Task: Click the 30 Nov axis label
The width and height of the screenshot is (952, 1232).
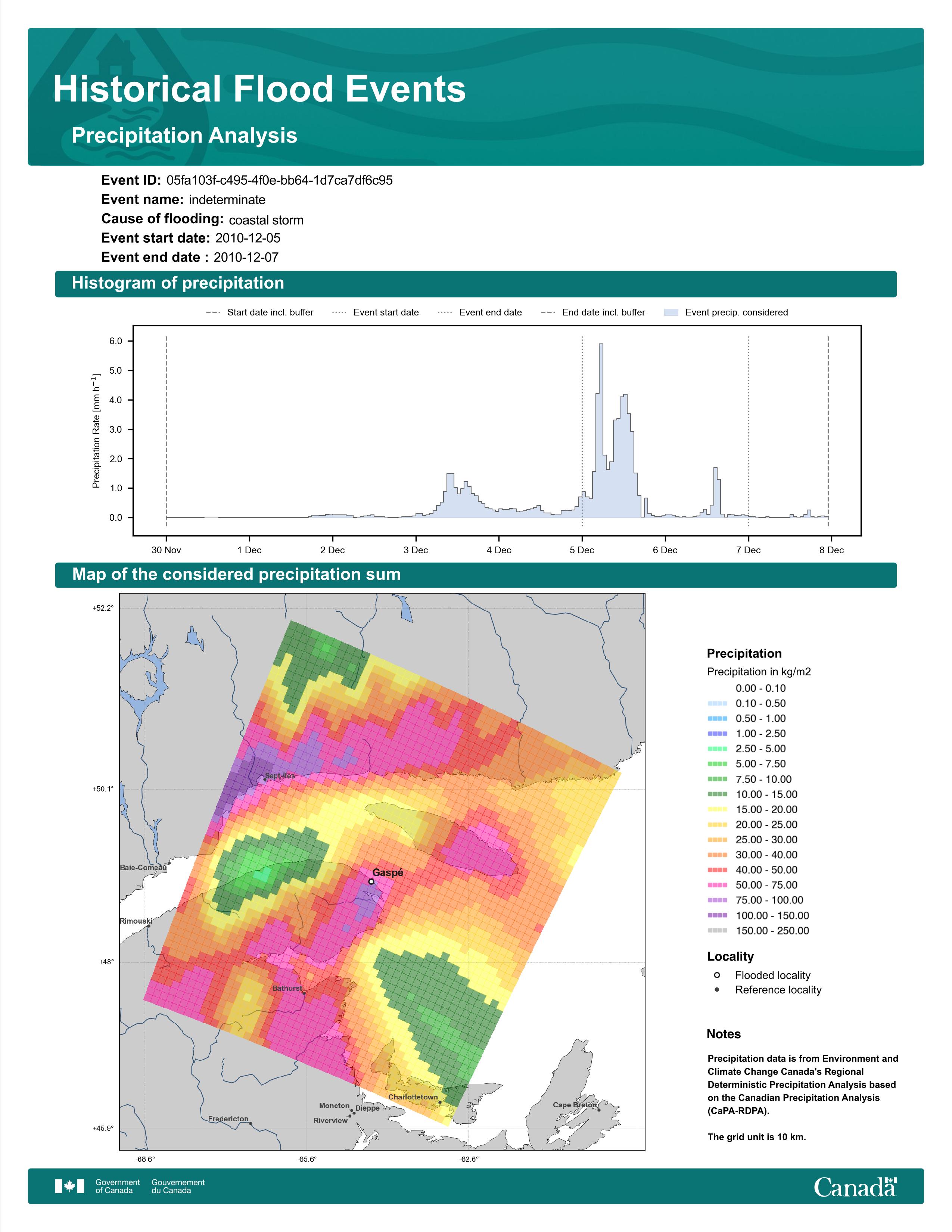Action: [167, 550]
